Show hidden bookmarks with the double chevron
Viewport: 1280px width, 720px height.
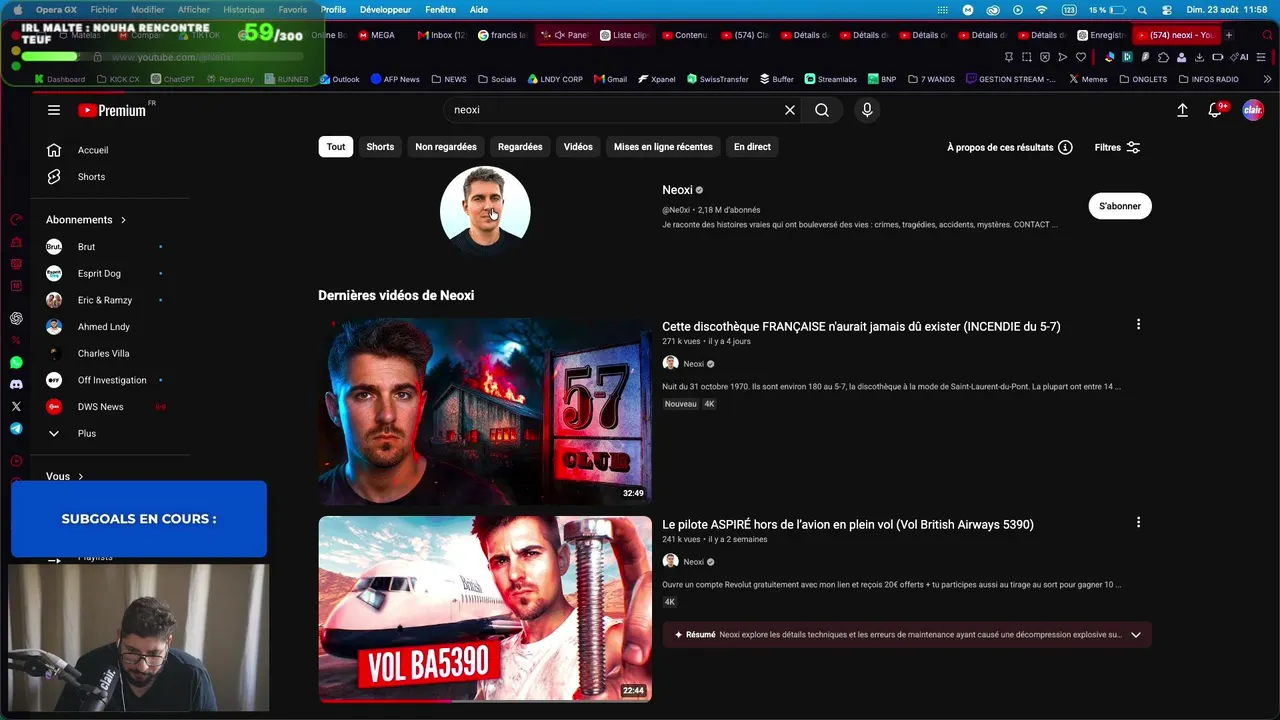tap(1268, 79)
